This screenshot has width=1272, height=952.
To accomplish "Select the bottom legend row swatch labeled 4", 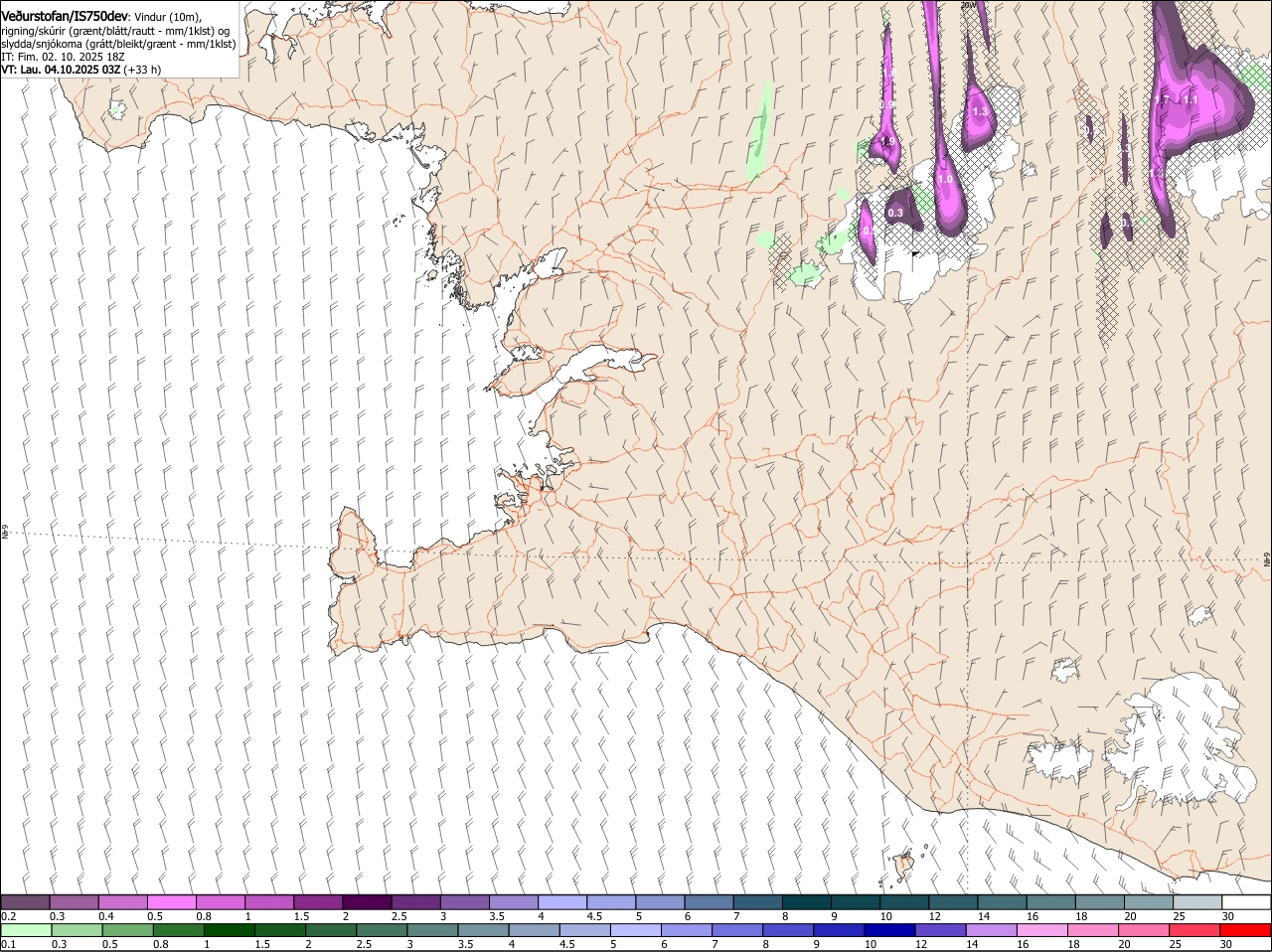I will (534, 931).
